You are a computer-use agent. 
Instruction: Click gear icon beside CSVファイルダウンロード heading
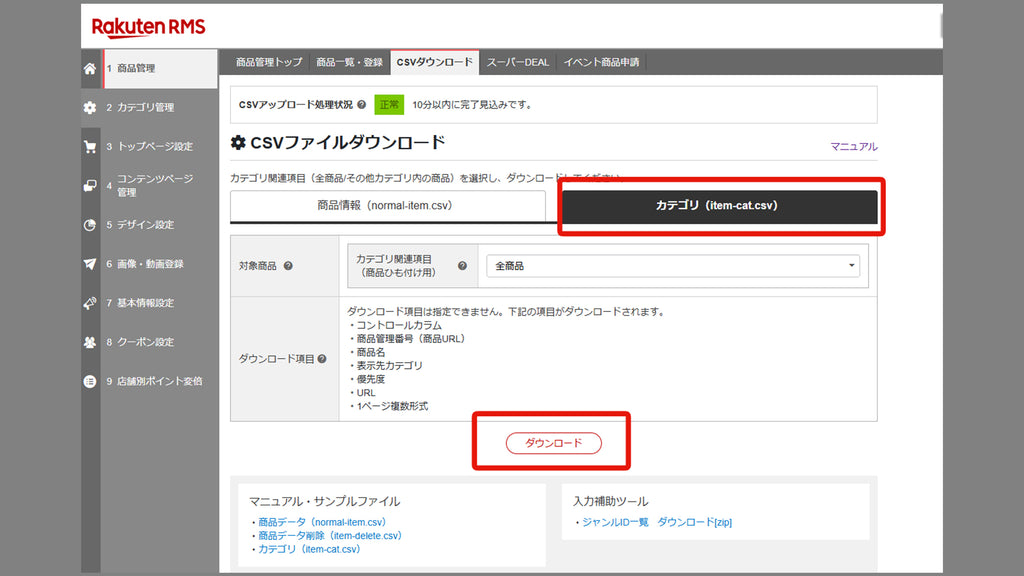coord(238,142)
